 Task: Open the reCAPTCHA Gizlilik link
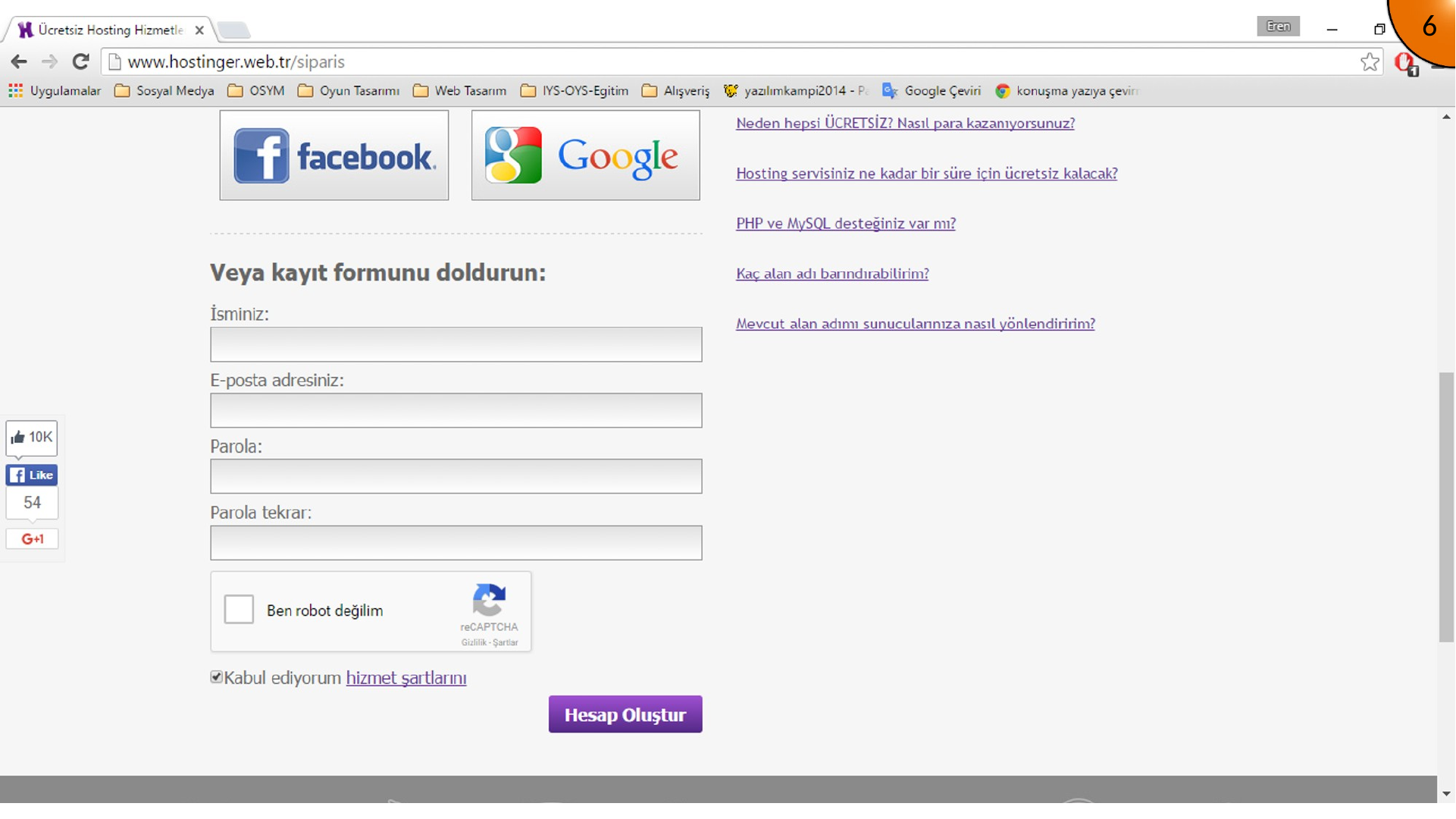(x=474, y=642)
